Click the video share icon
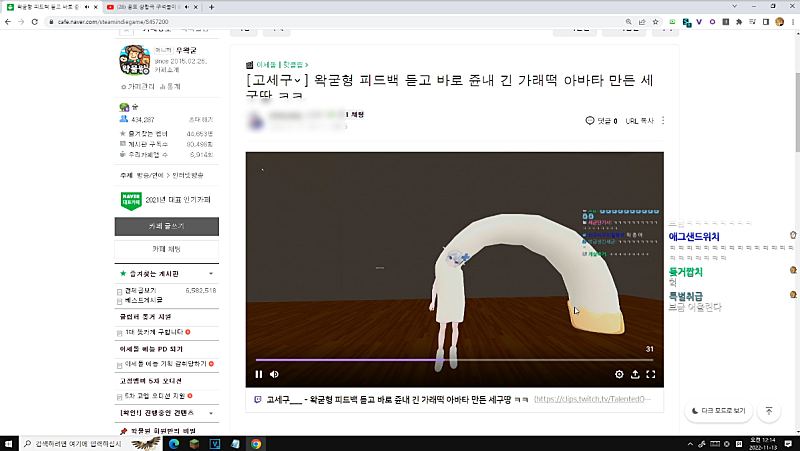The height and width of the screenshot is (451, 800). (635, 374)
